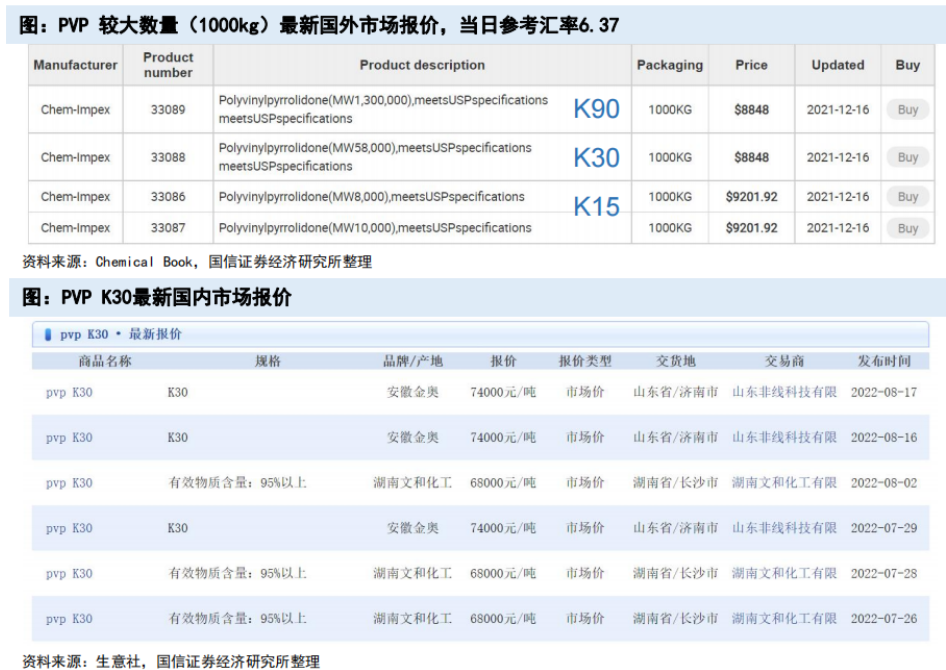
Task: Select the Product number column header
Action: (x=168, y=65)
